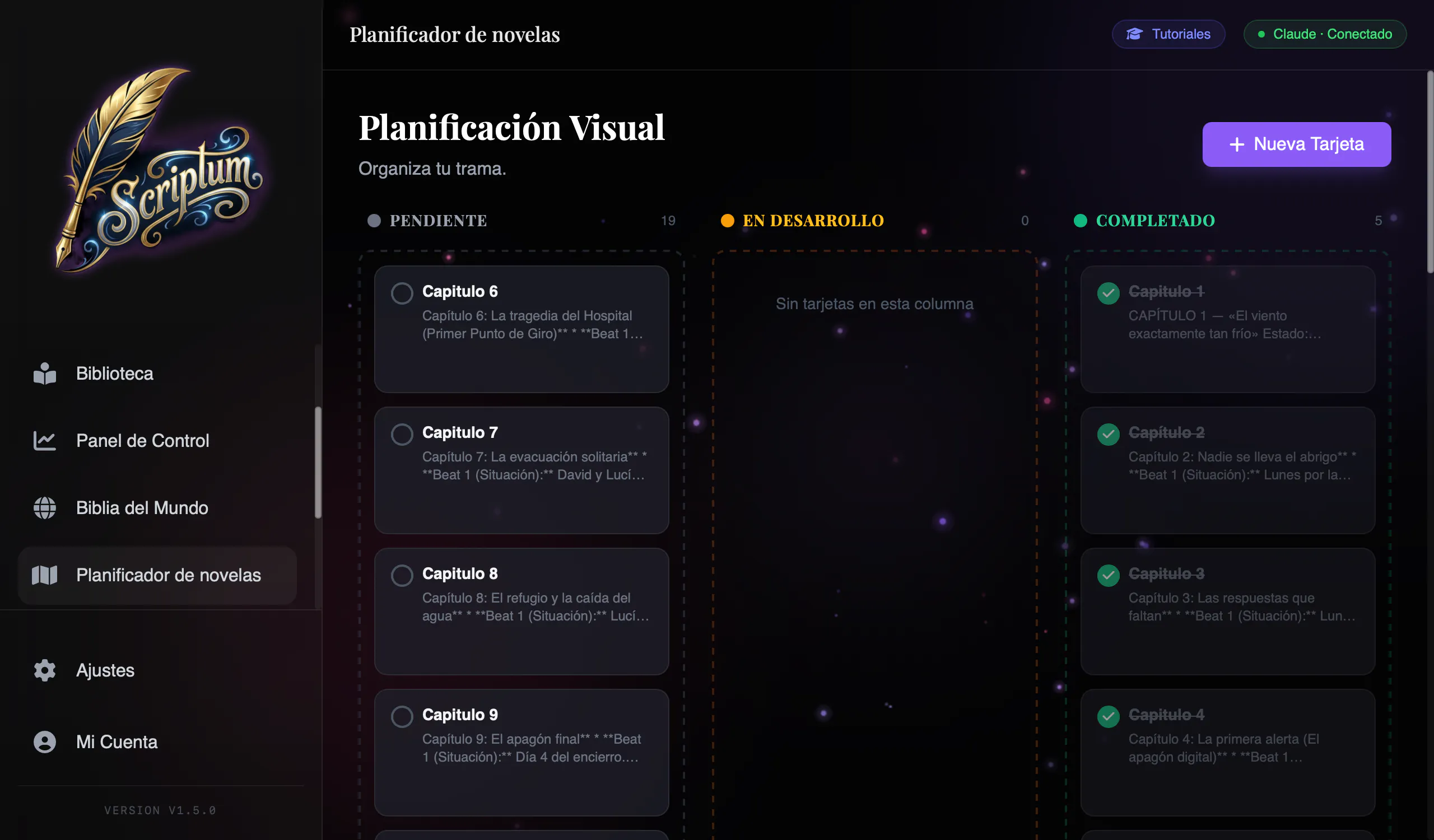The width and height of the screenshot is (1434, 840).
Task: Open the struck-through Capitulo 1 title
Action: (1166, 291)
